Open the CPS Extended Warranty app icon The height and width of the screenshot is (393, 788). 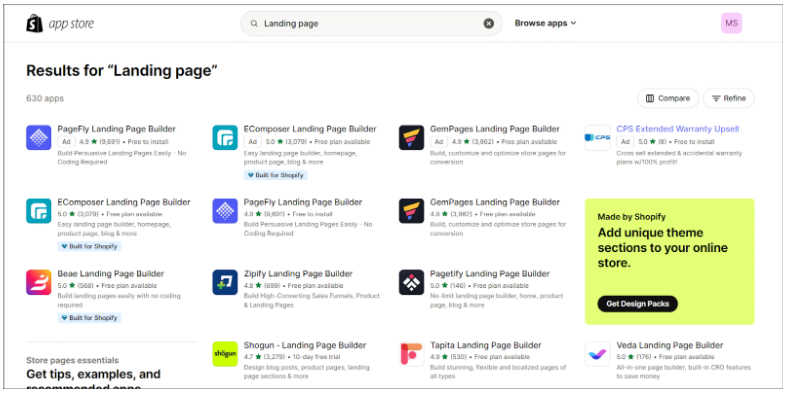tap(598, 138)
